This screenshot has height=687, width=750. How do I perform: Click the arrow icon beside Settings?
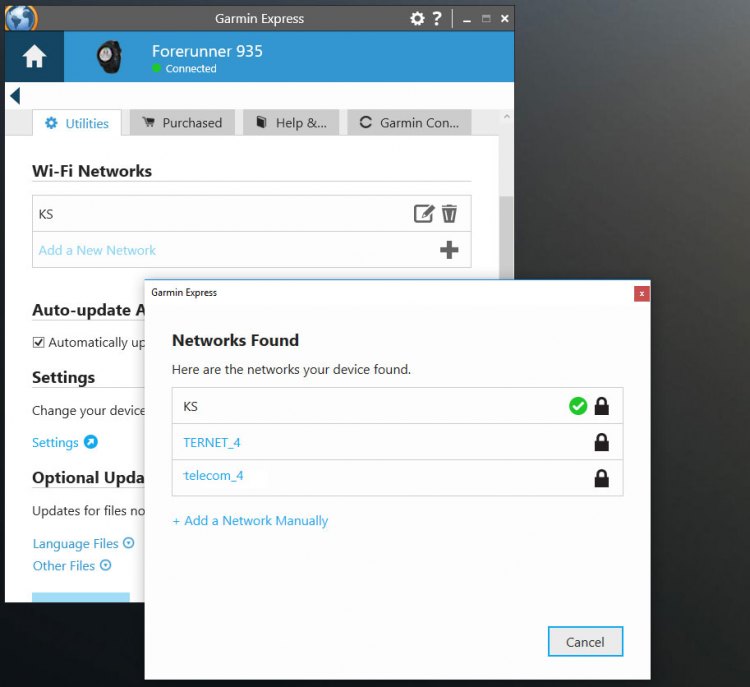pos(91,442)
